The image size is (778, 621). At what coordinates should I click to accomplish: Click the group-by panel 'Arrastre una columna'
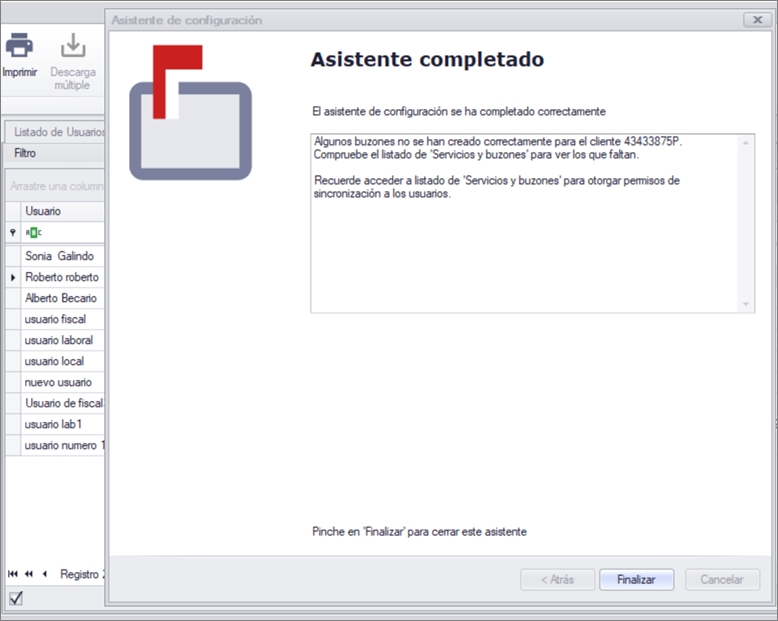[x=56, y=186]
